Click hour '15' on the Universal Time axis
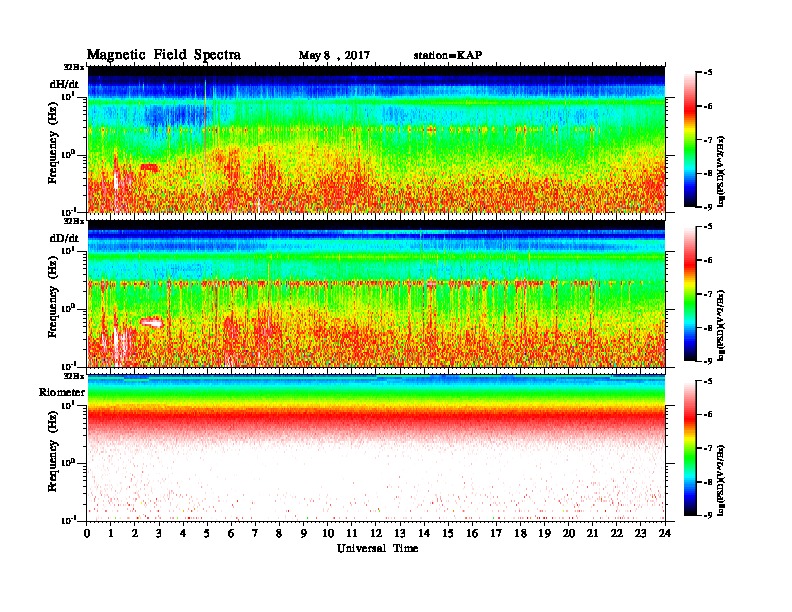 click(x=448, y=533)
